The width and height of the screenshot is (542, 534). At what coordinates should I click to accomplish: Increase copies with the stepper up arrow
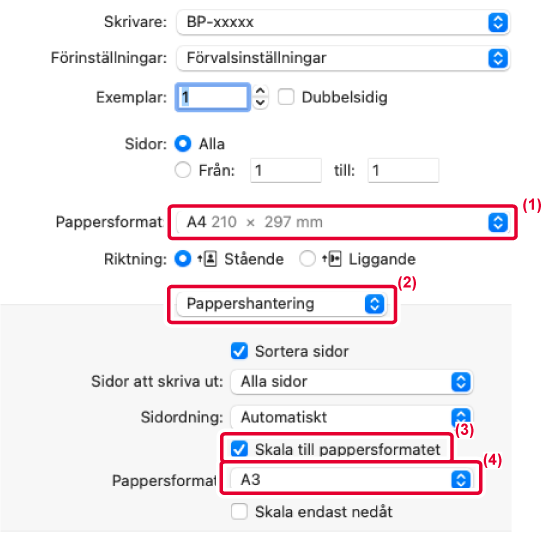click(x=260, y=91)
